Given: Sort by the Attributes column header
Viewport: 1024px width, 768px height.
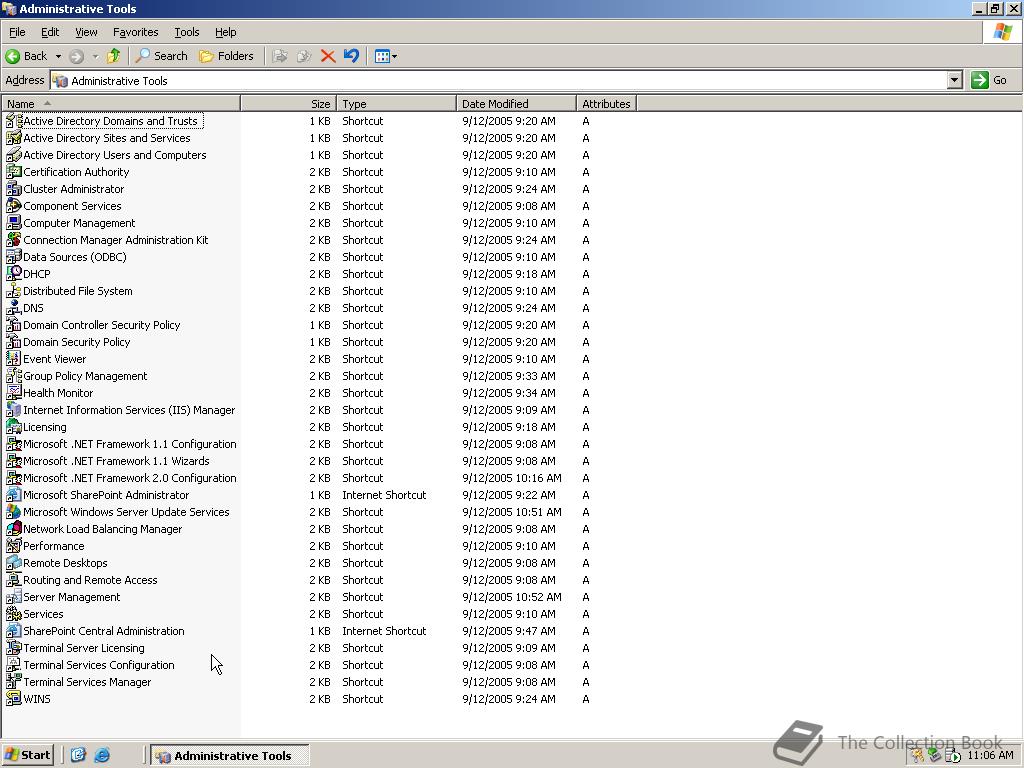Looking at the screenshot, I should [x=607, y=104].
